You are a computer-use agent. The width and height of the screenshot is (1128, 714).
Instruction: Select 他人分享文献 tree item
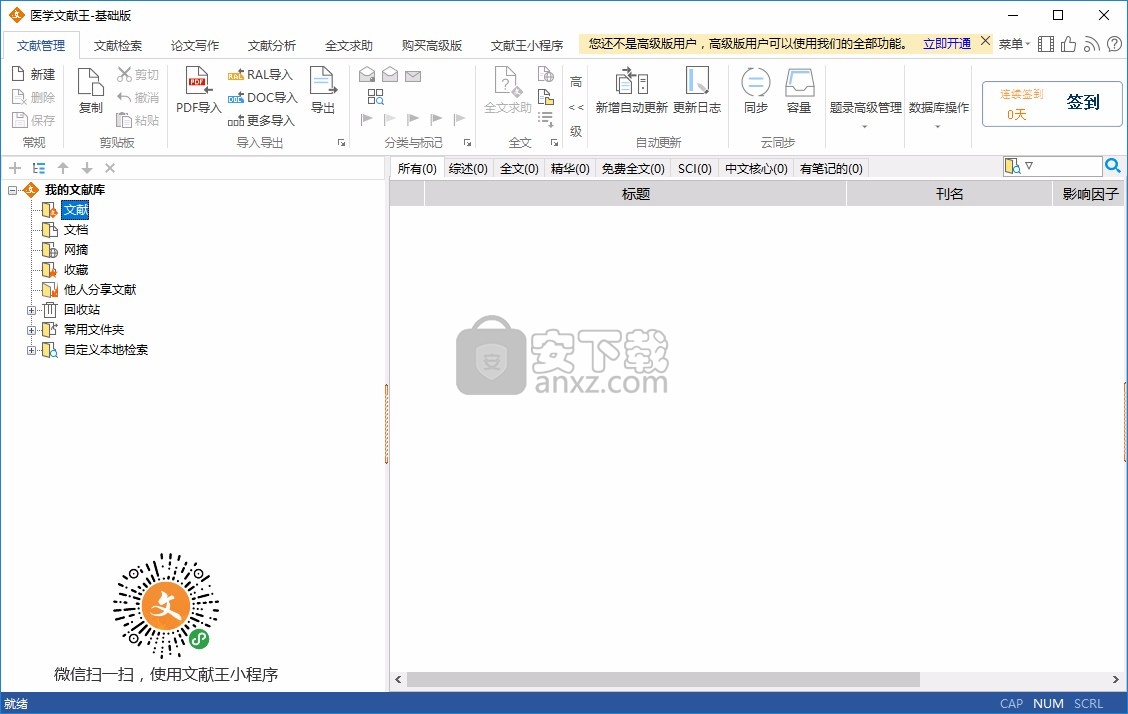[x=100, y=290]
